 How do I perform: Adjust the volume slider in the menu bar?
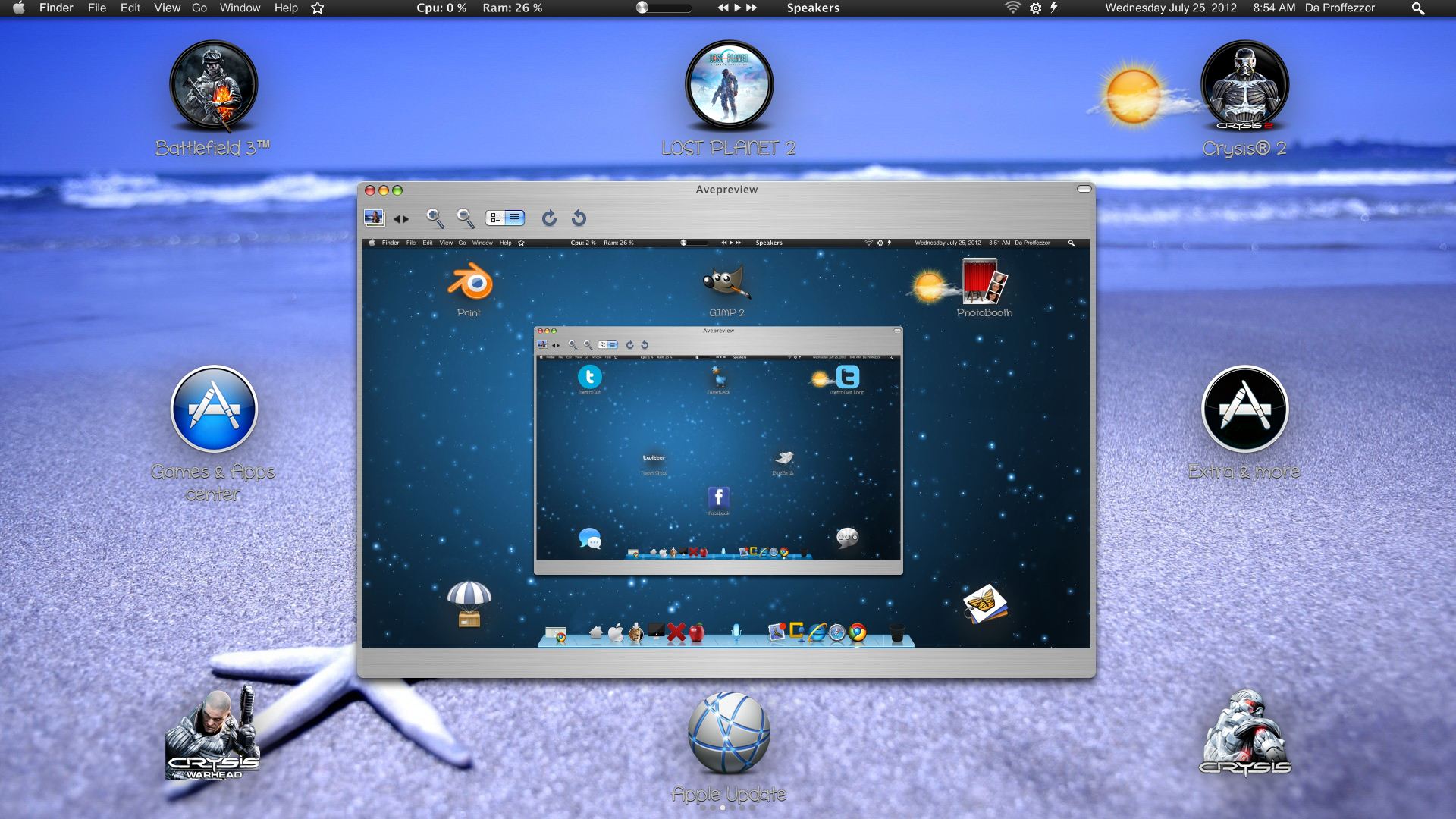coord(664,8)
